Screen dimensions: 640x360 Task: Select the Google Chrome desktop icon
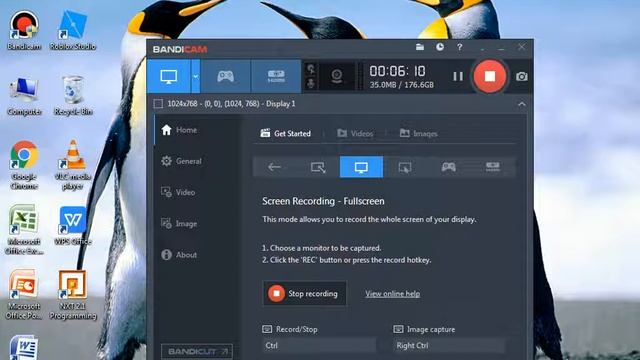click(24, 164)
